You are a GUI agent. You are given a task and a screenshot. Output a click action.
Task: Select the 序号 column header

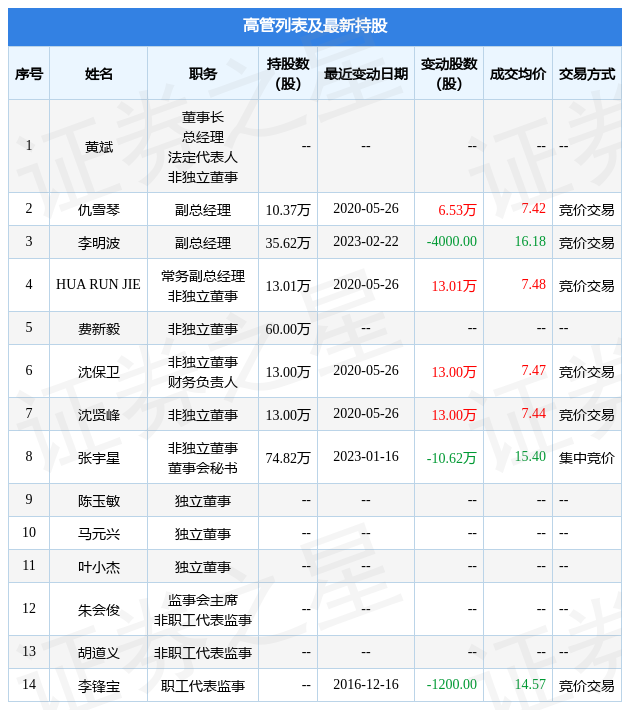(x=29, y=74)
